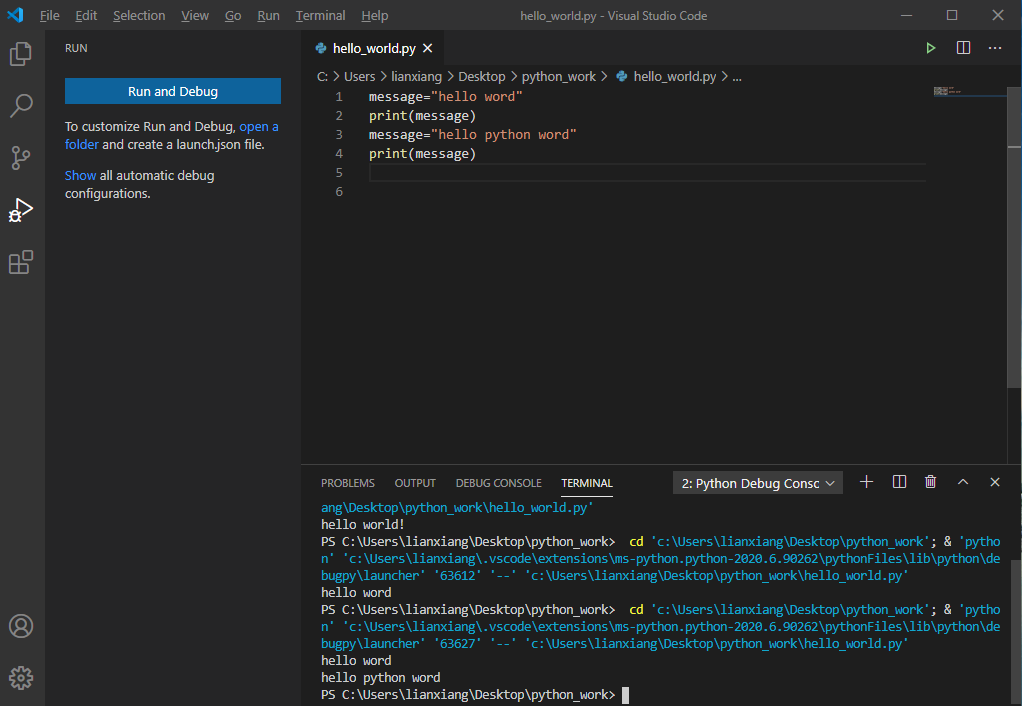Maximize the Visual Studio Code window
Screen dimensions: 1022x706
tap(952, 15)
